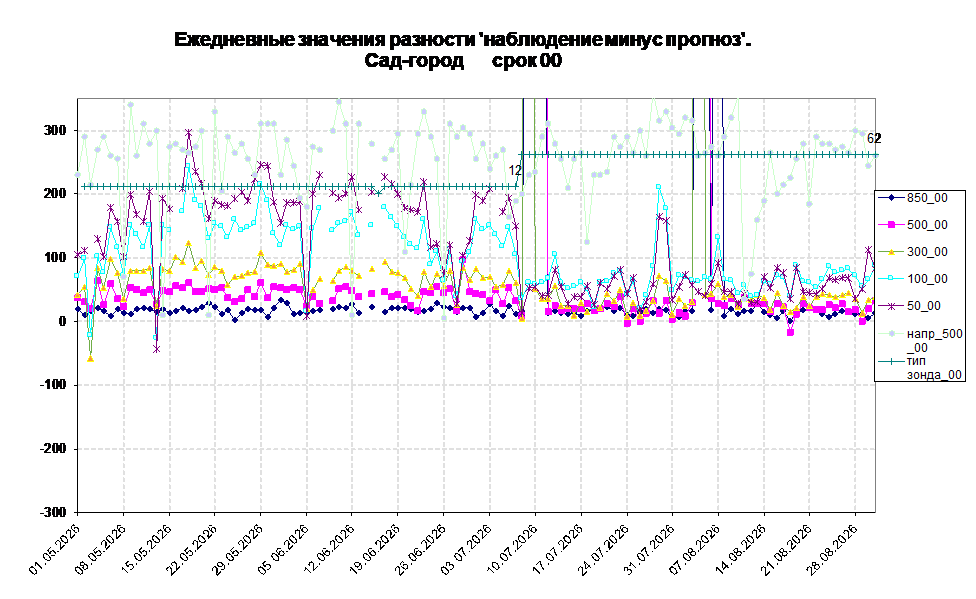Image resolution: width=976 pixels, height=599 pixels.
Task: Click the subtitle 'Сад-город срок 00'
Action: tap(463, 61)
